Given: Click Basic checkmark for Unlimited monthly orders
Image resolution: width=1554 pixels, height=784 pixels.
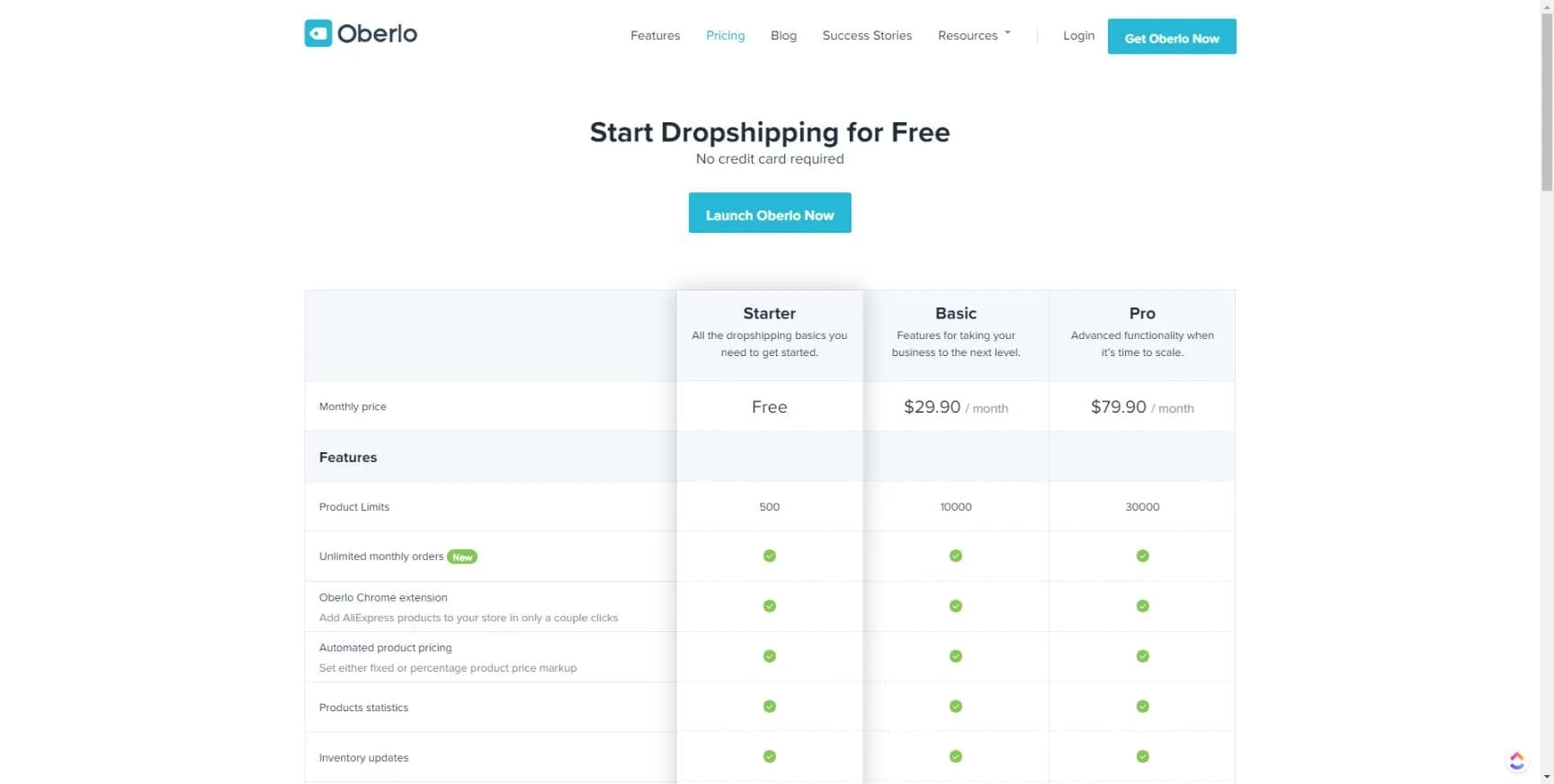Looking at the screenshot, I should point(956,556).
